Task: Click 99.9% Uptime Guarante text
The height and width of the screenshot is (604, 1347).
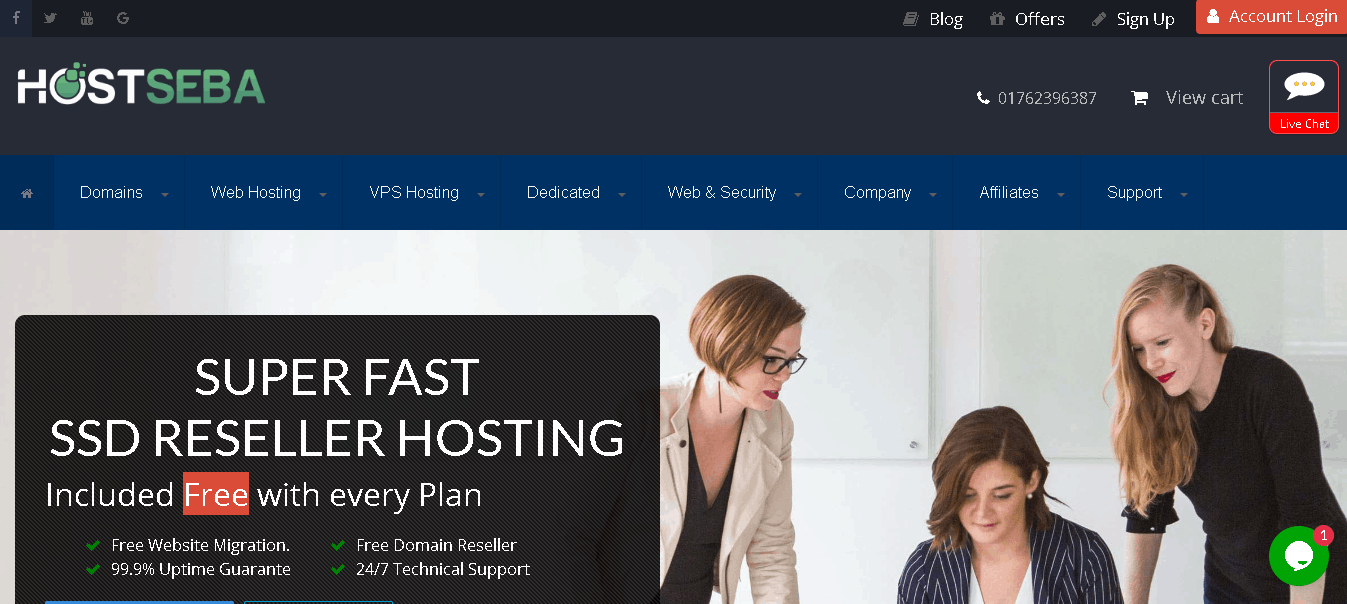Action: point(201,569)
